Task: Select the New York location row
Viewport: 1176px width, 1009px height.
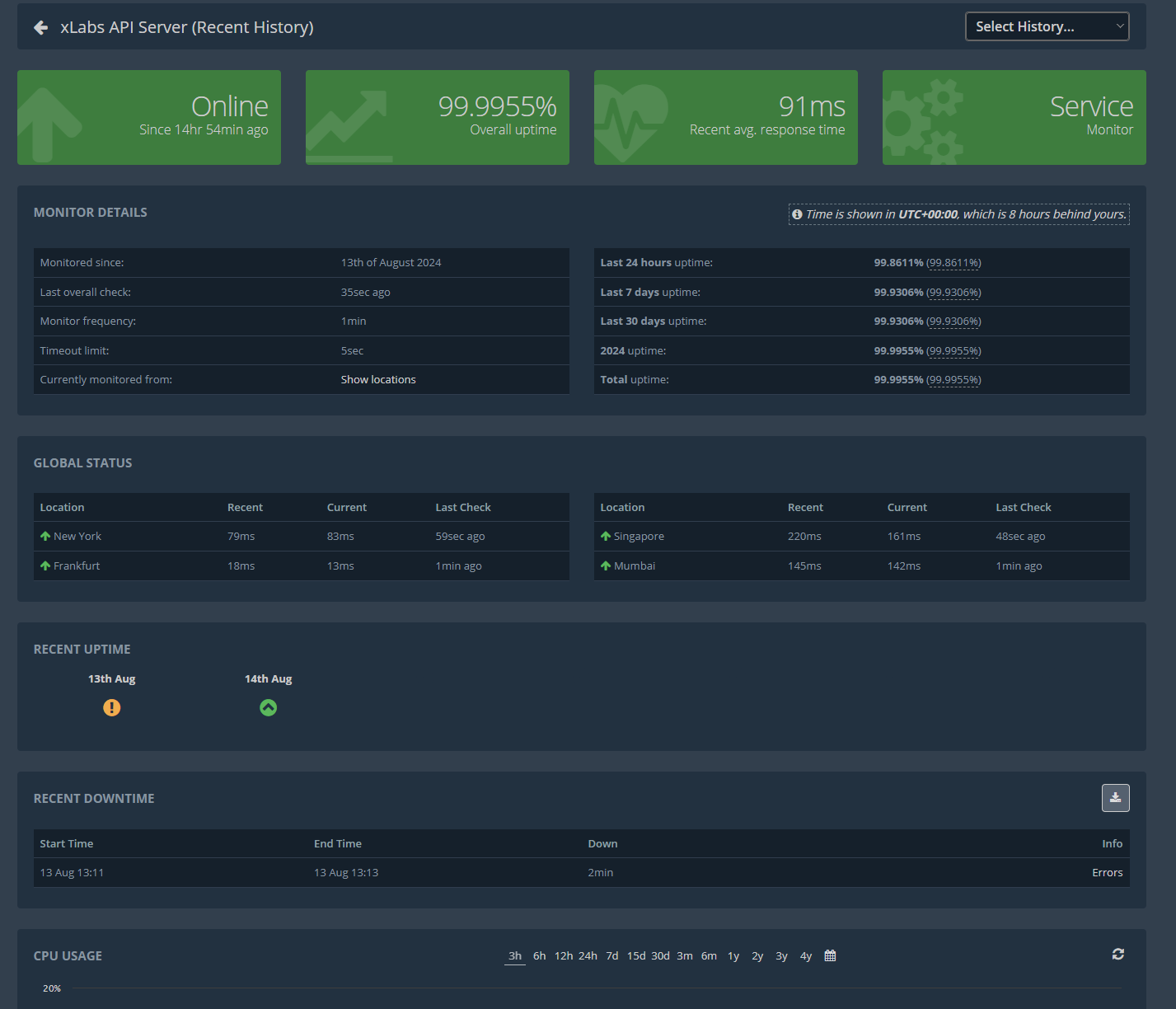Action: point(302,537)
